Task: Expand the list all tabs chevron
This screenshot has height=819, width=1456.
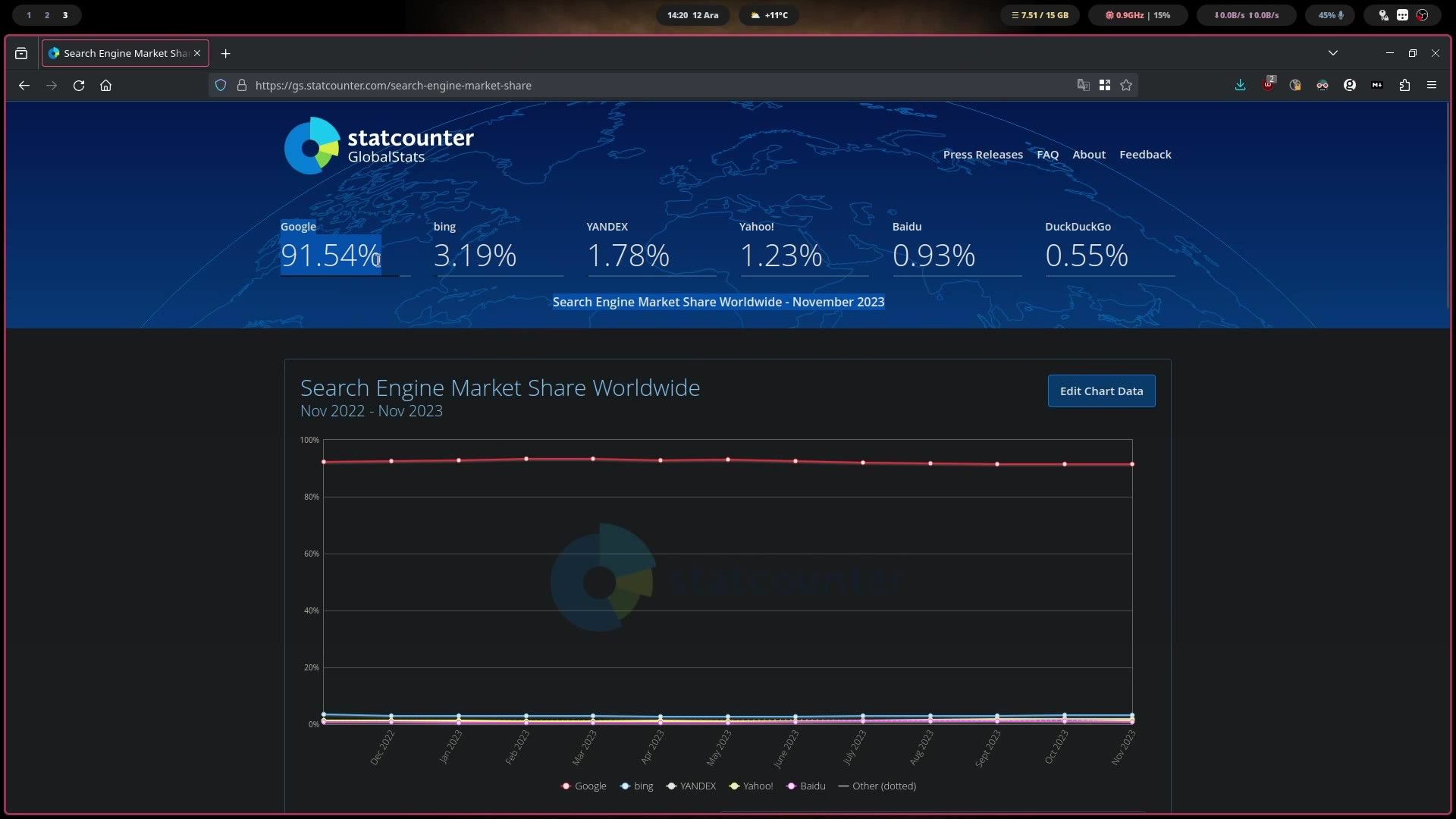Action: tap(1333, 53)
